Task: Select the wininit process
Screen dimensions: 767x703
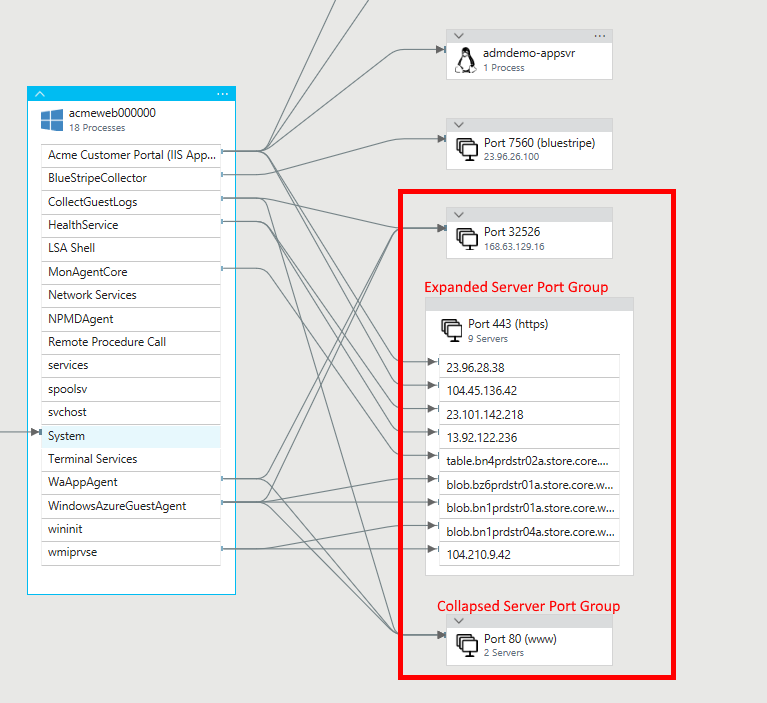Action: coord(131,529)
